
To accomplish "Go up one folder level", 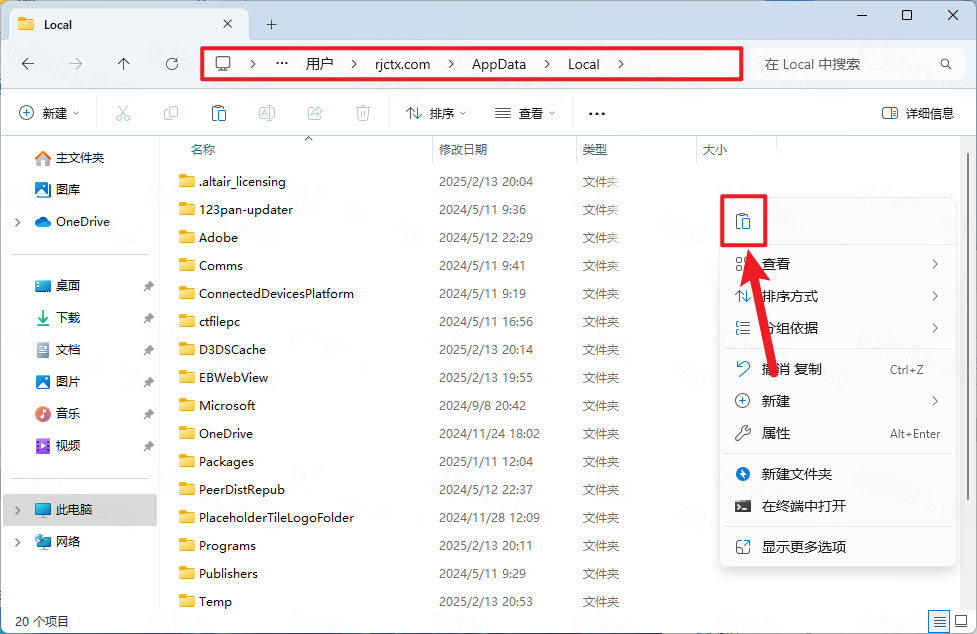I will coord(123,64).
